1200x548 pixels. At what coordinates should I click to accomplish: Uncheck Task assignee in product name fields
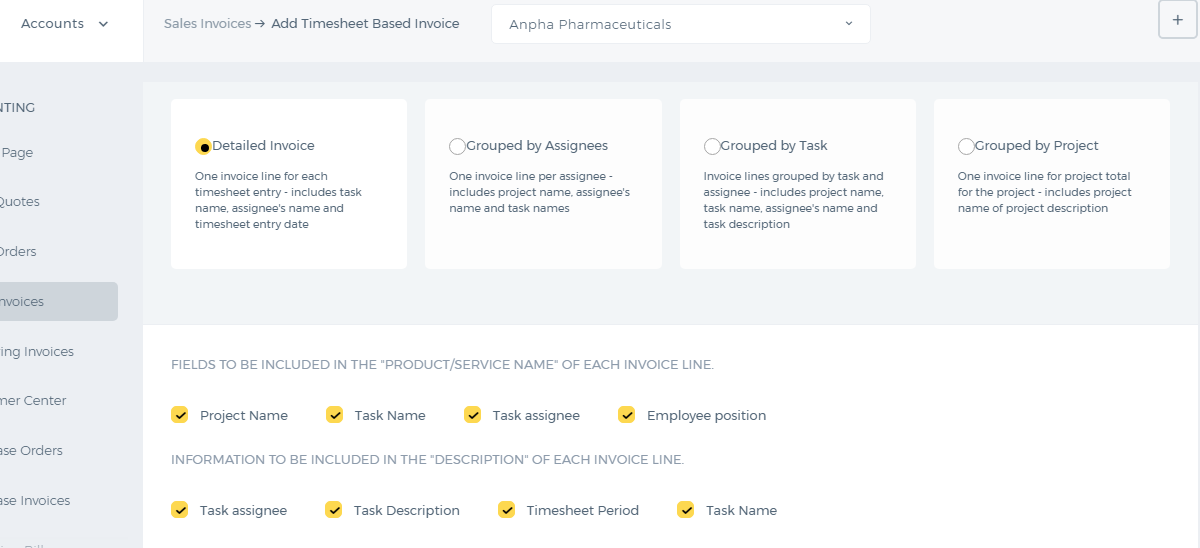click(473, 415)
